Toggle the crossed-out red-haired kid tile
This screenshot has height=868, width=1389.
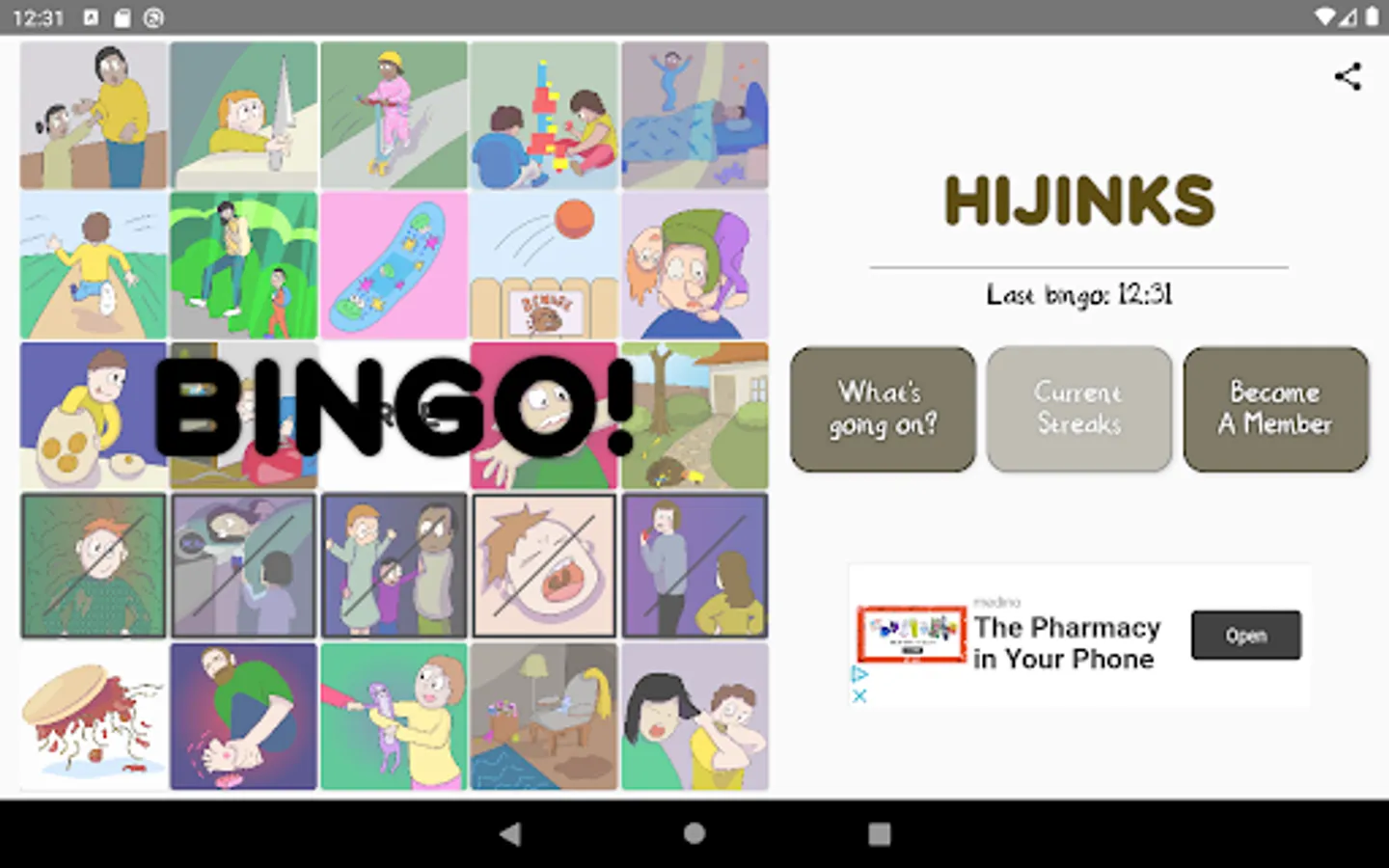coord(94,566)
